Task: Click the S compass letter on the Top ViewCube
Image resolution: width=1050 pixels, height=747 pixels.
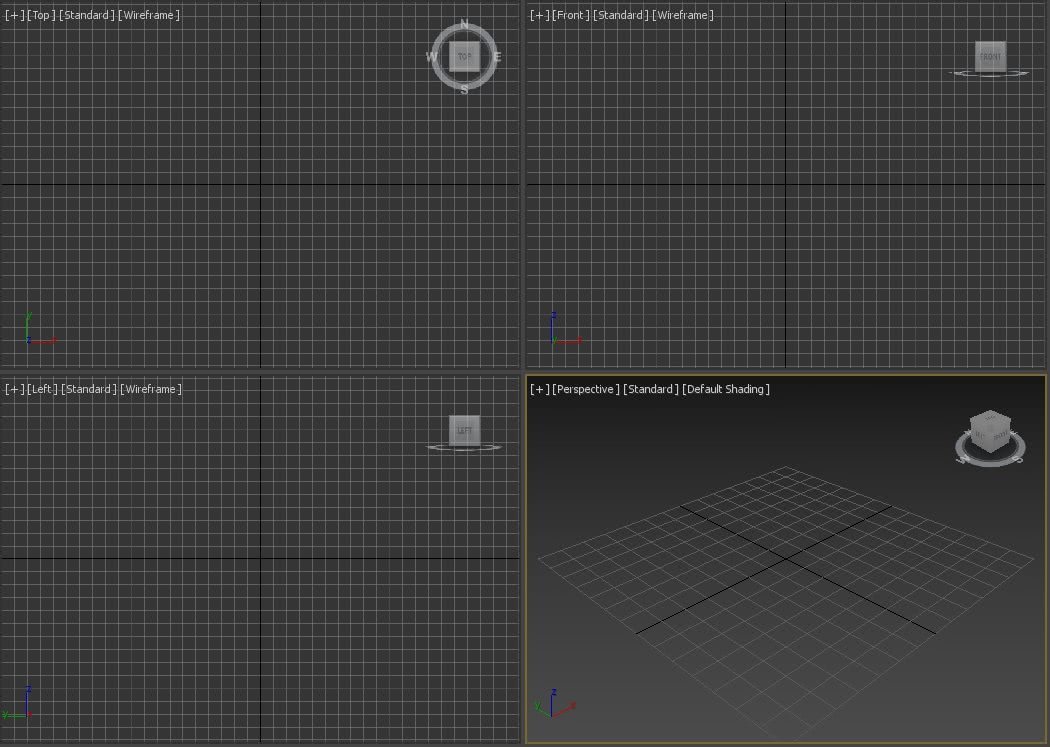Action: [464, 89]
